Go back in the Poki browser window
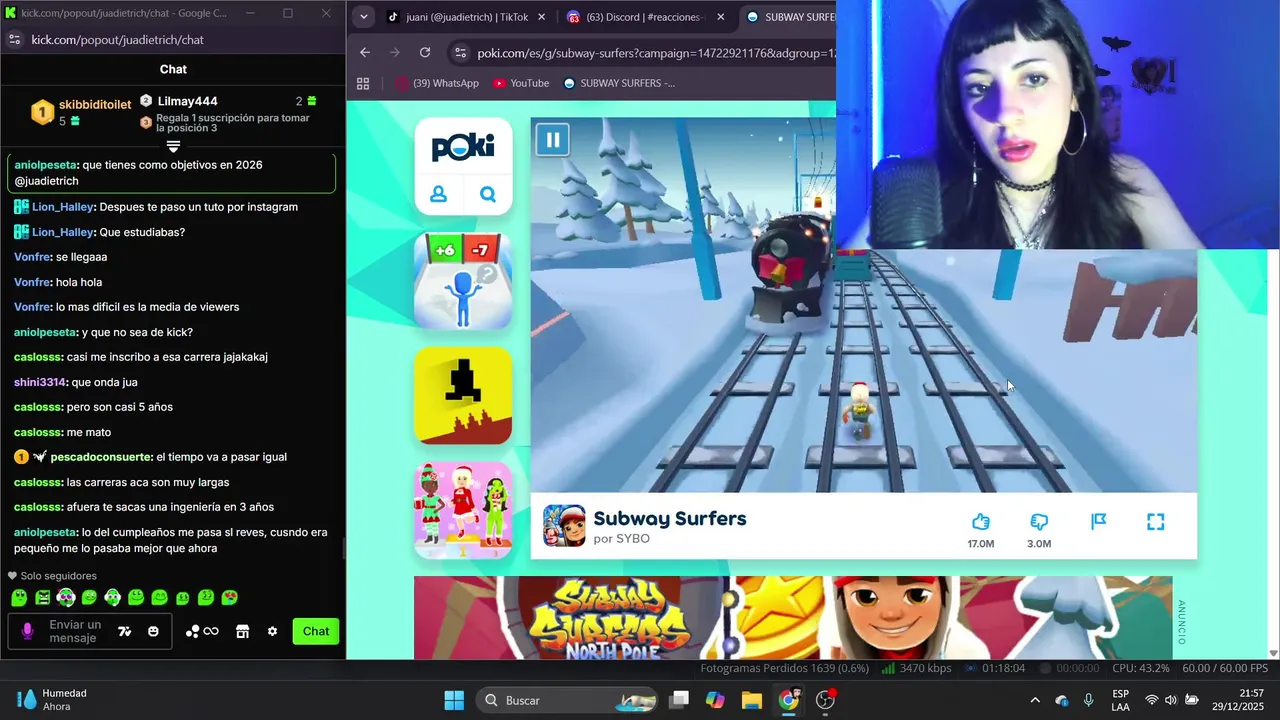 pyautogui.click(x=365, y=52)
